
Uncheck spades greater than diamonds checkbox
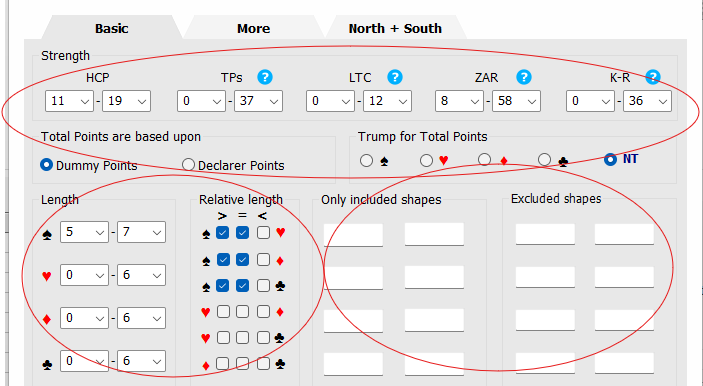(223, 260)
